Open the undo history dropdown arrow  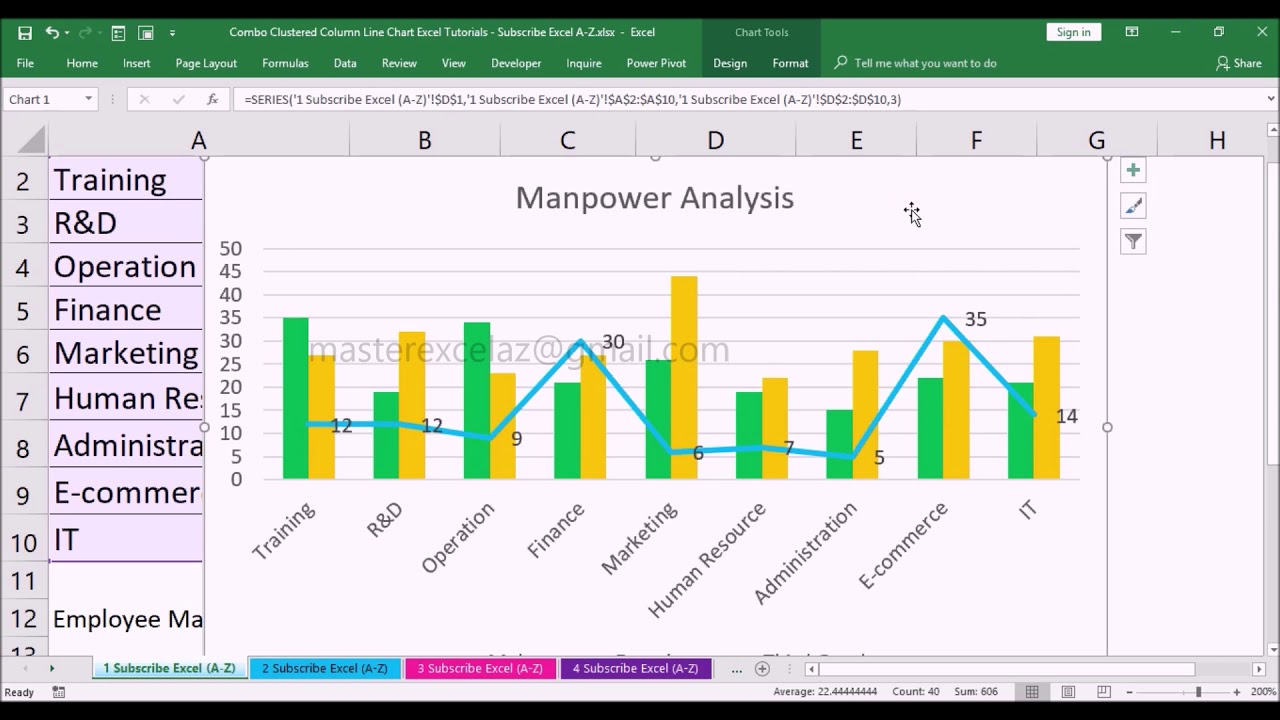tap(67, 33)
